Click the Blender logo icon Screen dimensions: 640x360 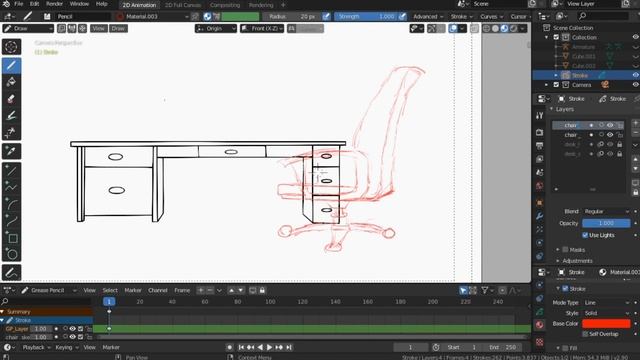click(x=7, y=4)
